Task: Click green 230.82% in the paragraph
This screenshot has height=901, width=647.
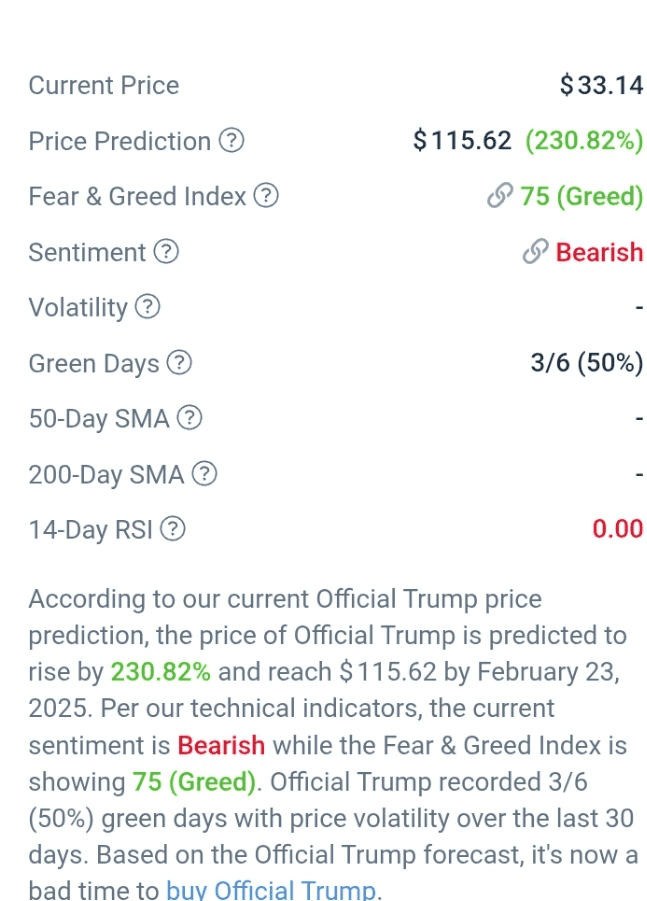Action: 160,672
